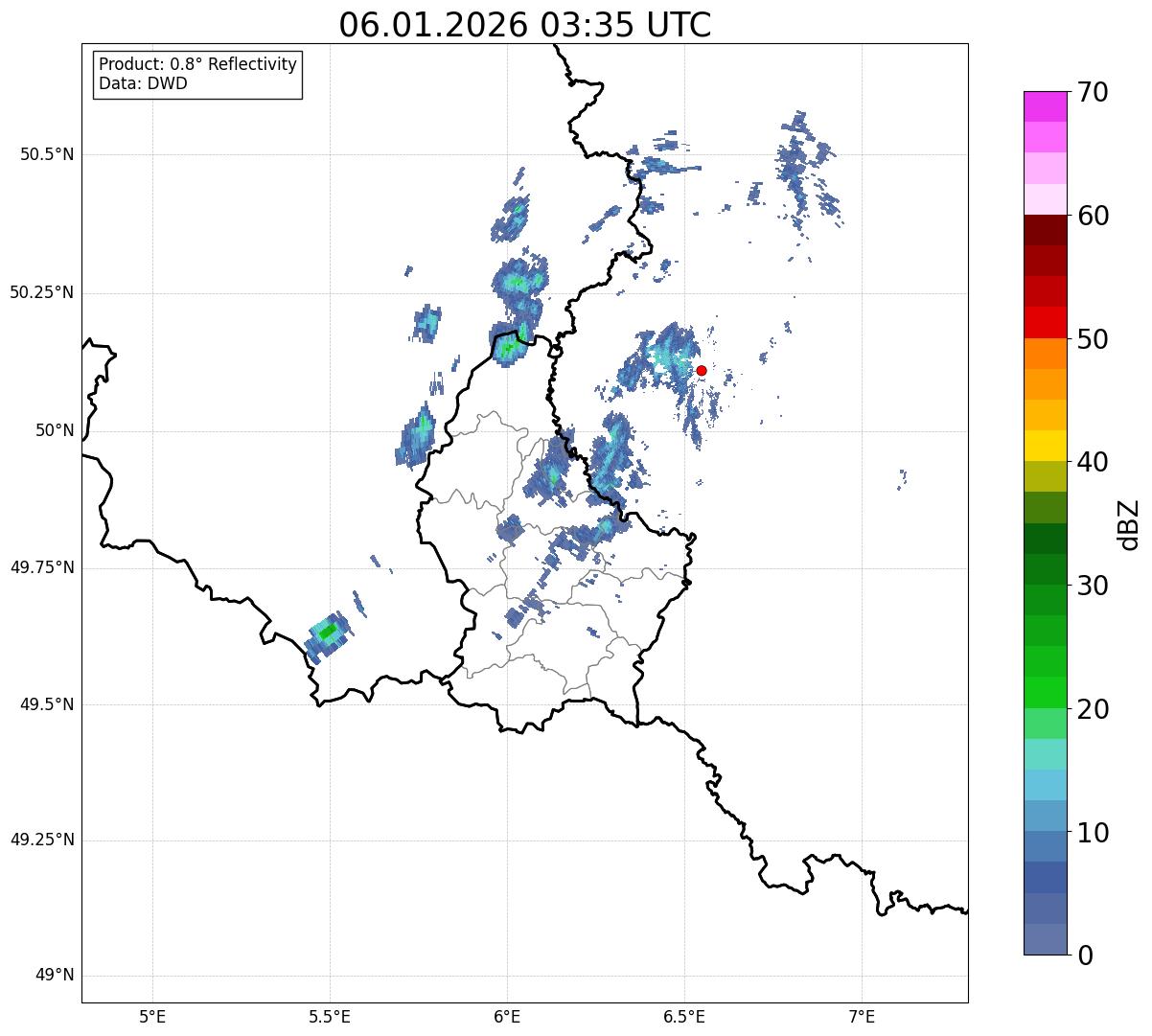Click the colorbar '50' tick label

[1094, 339]
